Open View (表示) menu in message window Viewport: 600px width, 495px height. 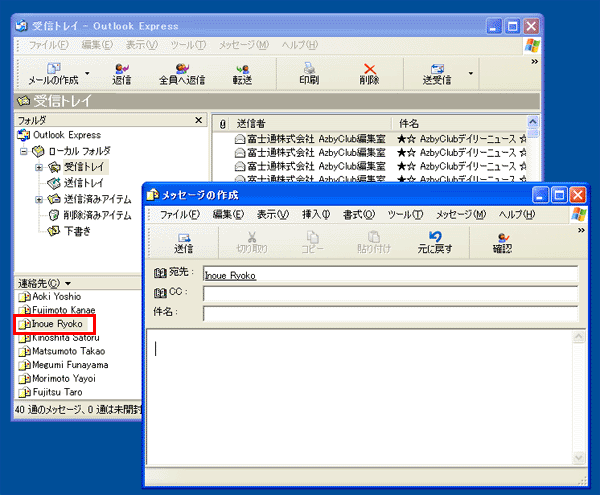point(272,214)
